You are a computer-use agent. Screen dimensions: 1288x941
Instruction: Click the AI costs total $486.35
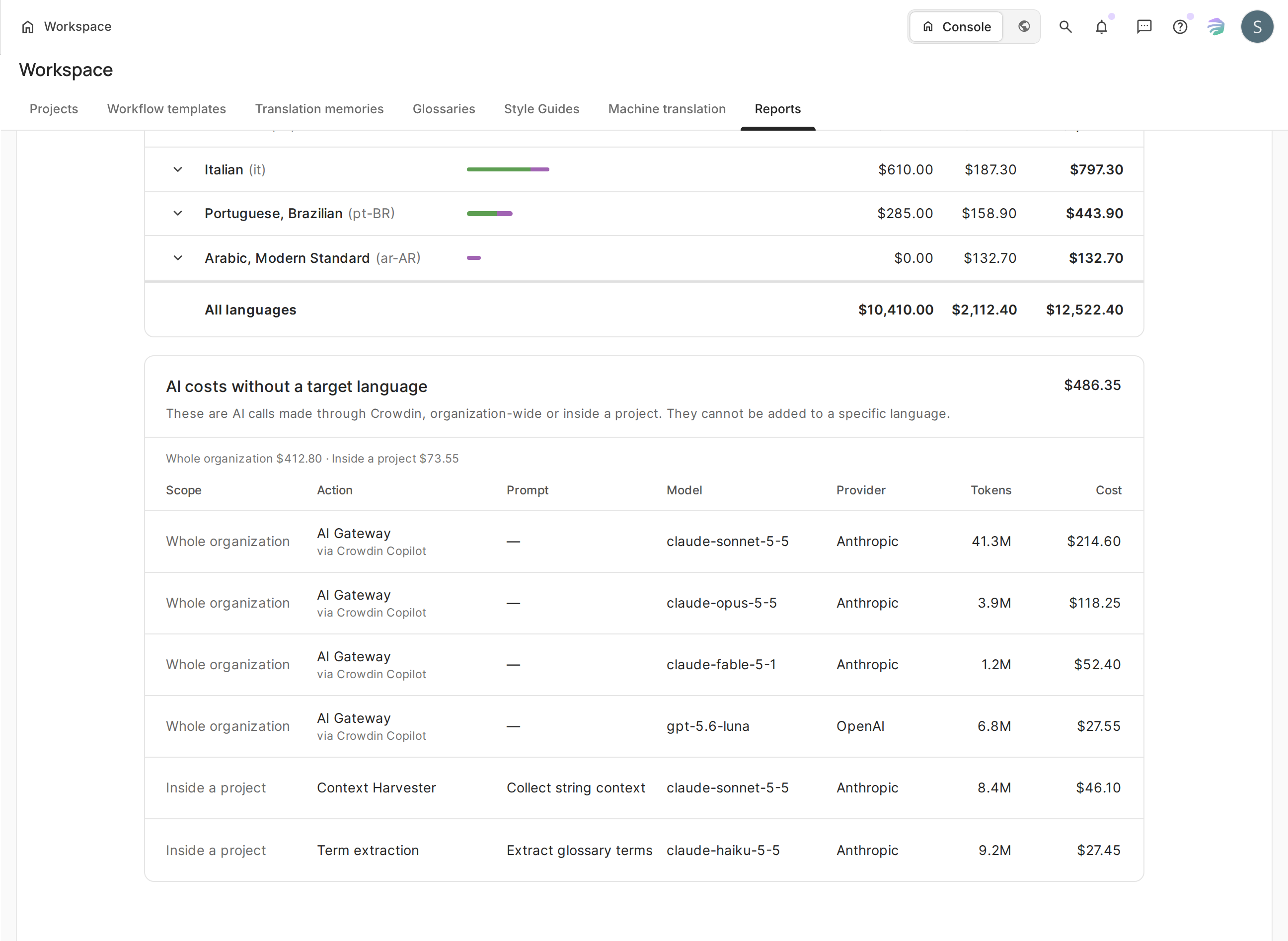pyautogui.click(x=1093, y=385)
